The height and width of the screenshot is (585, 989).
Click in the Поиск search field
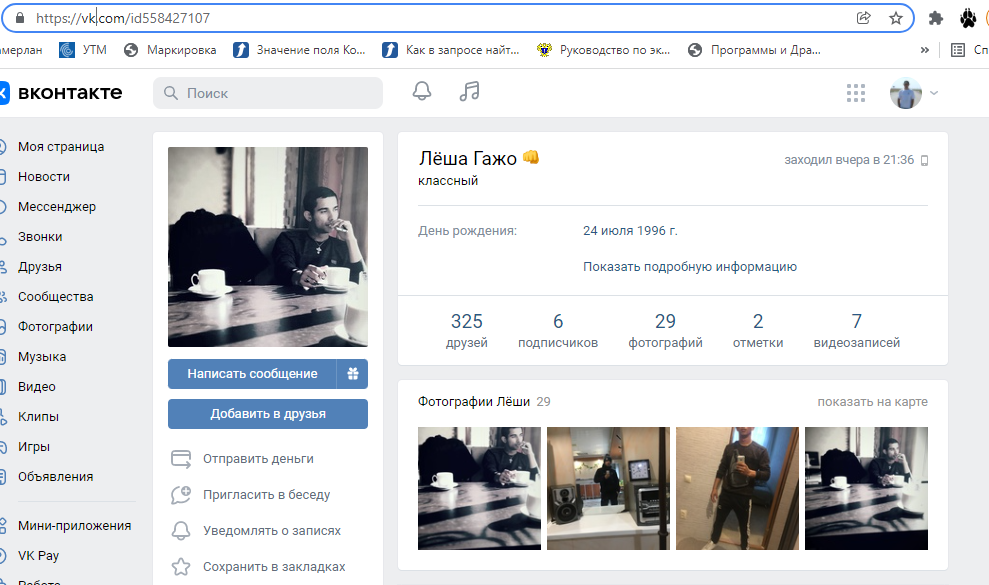tap(267, 93)
